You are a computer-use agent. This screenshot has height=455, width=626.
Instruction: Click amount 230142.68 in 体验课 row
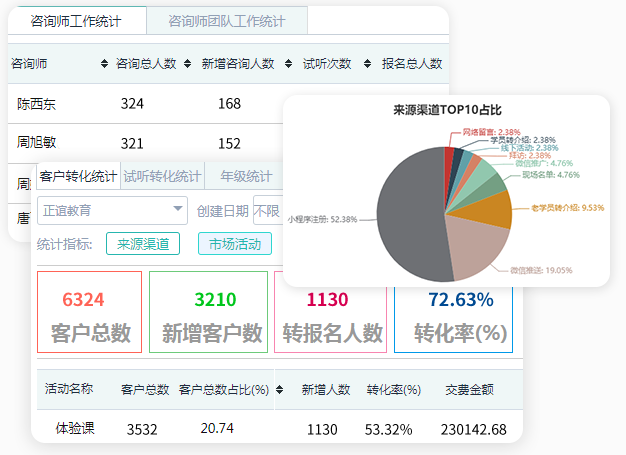[x=473, y=429]
